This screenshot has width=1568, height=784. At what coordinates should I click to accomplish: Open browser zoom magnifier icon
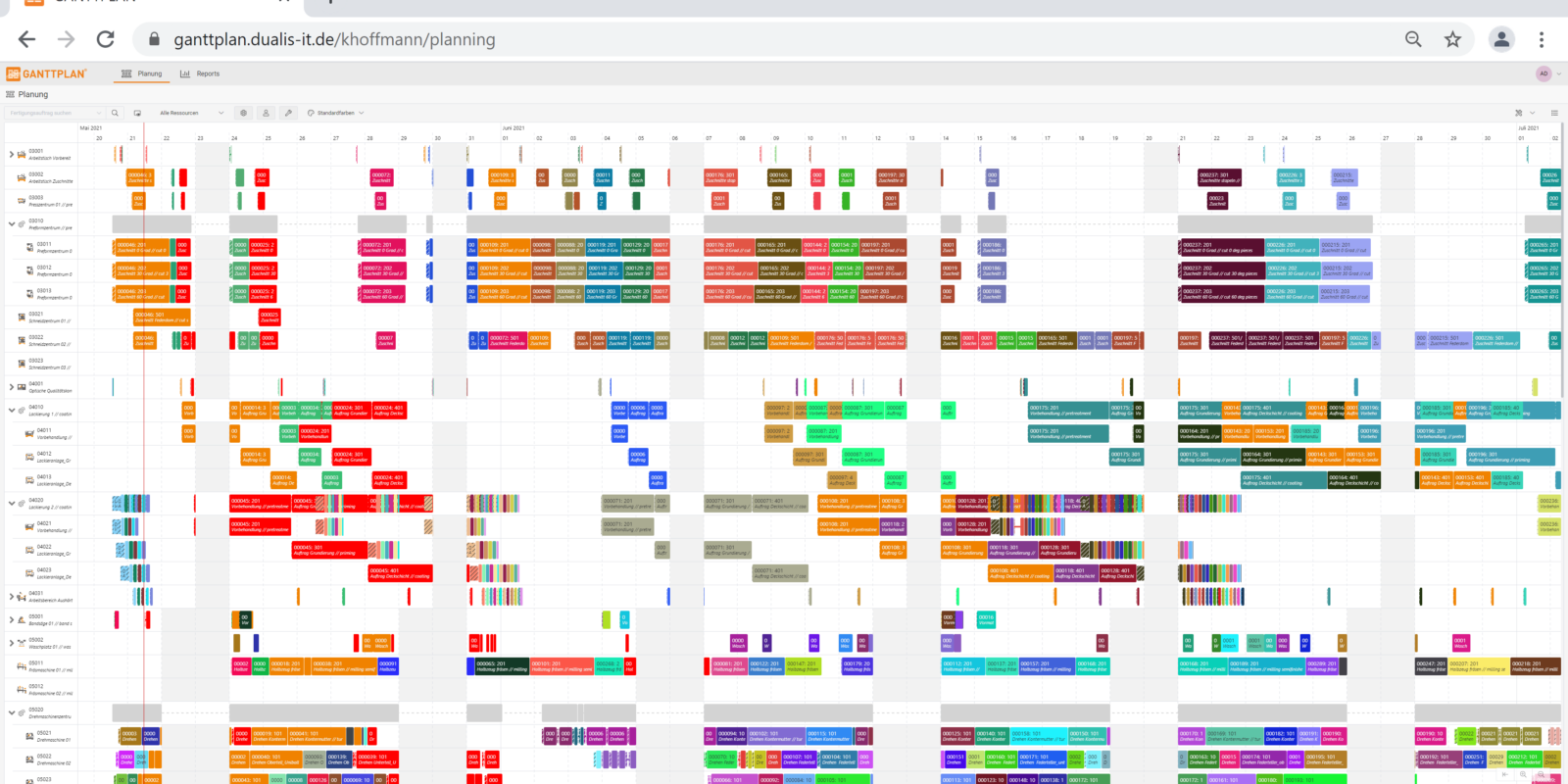(x=1413, y=39)
